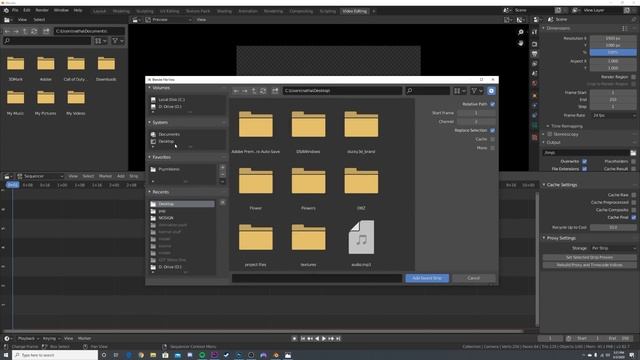Open Frame Rate dropdown
This screenshot has width=640, height=360.
pos(613,116)
